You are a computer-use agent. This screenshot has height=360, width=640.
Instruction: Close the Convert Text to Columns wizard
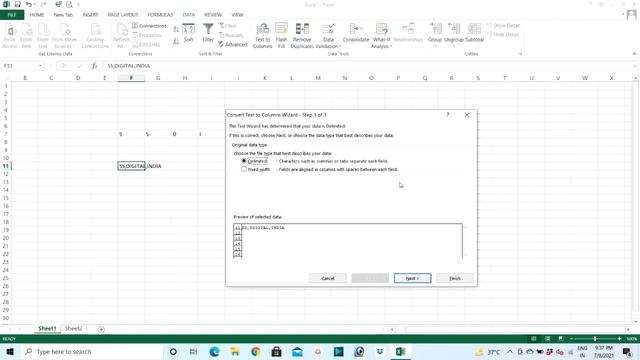point(467,115)
